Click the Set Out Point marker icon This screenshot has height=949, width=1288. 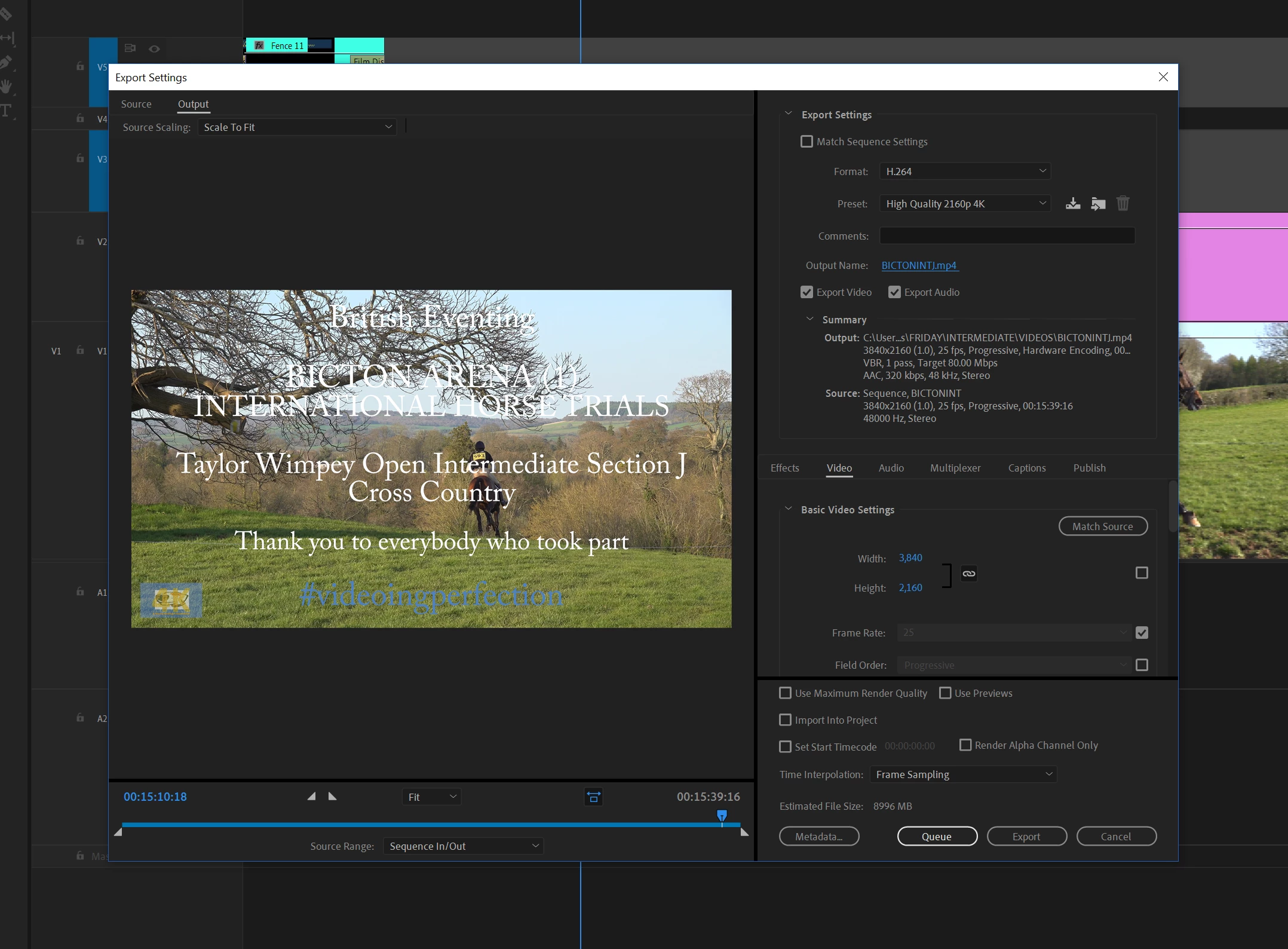[333, 797]
